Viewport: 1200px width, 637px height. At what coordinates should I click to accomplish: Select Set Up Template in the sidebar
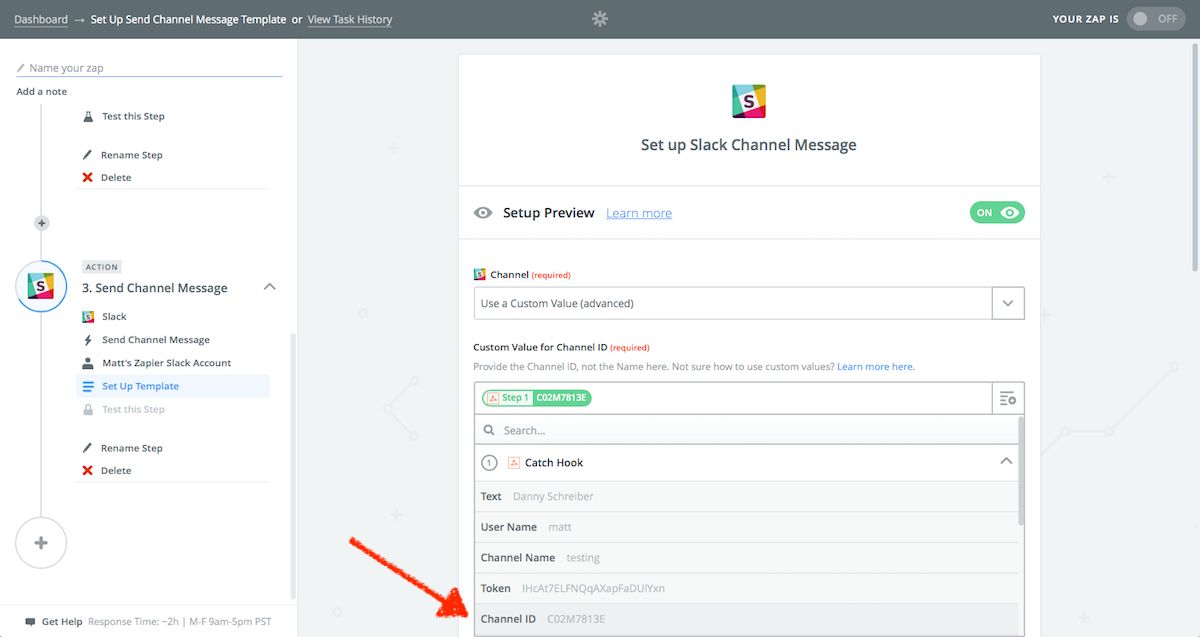pyautogui.click(x=140, y=386)
